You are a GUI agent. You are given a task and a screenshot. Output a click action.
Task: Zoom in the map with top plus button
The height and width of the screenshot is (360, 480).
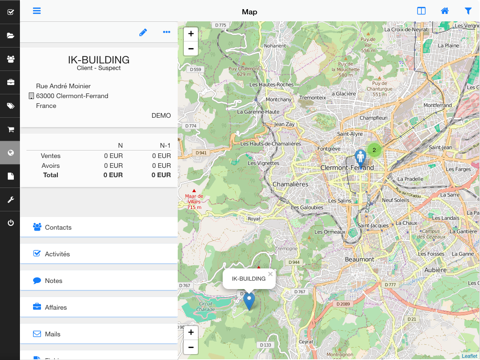pos(191,34)
